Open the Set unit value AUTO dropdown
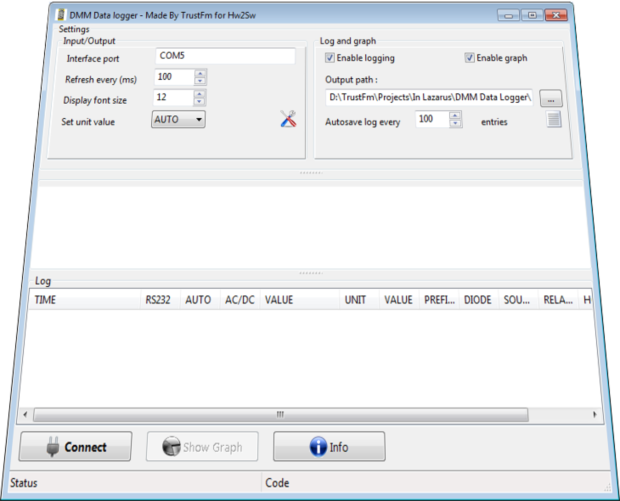620x501 pixels. point(178,119)
